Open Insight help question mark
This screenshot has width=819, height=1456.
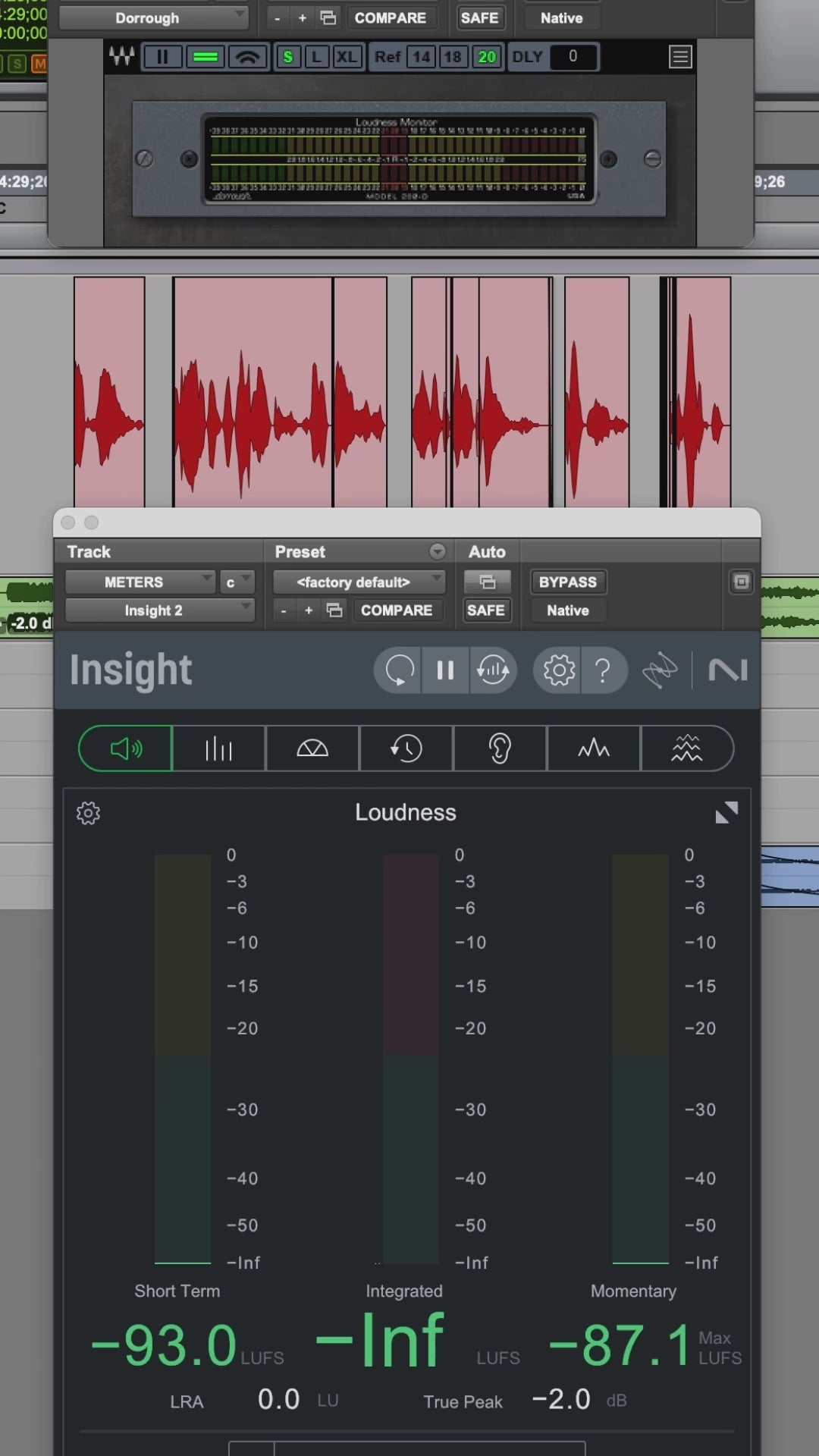point(603,670)
